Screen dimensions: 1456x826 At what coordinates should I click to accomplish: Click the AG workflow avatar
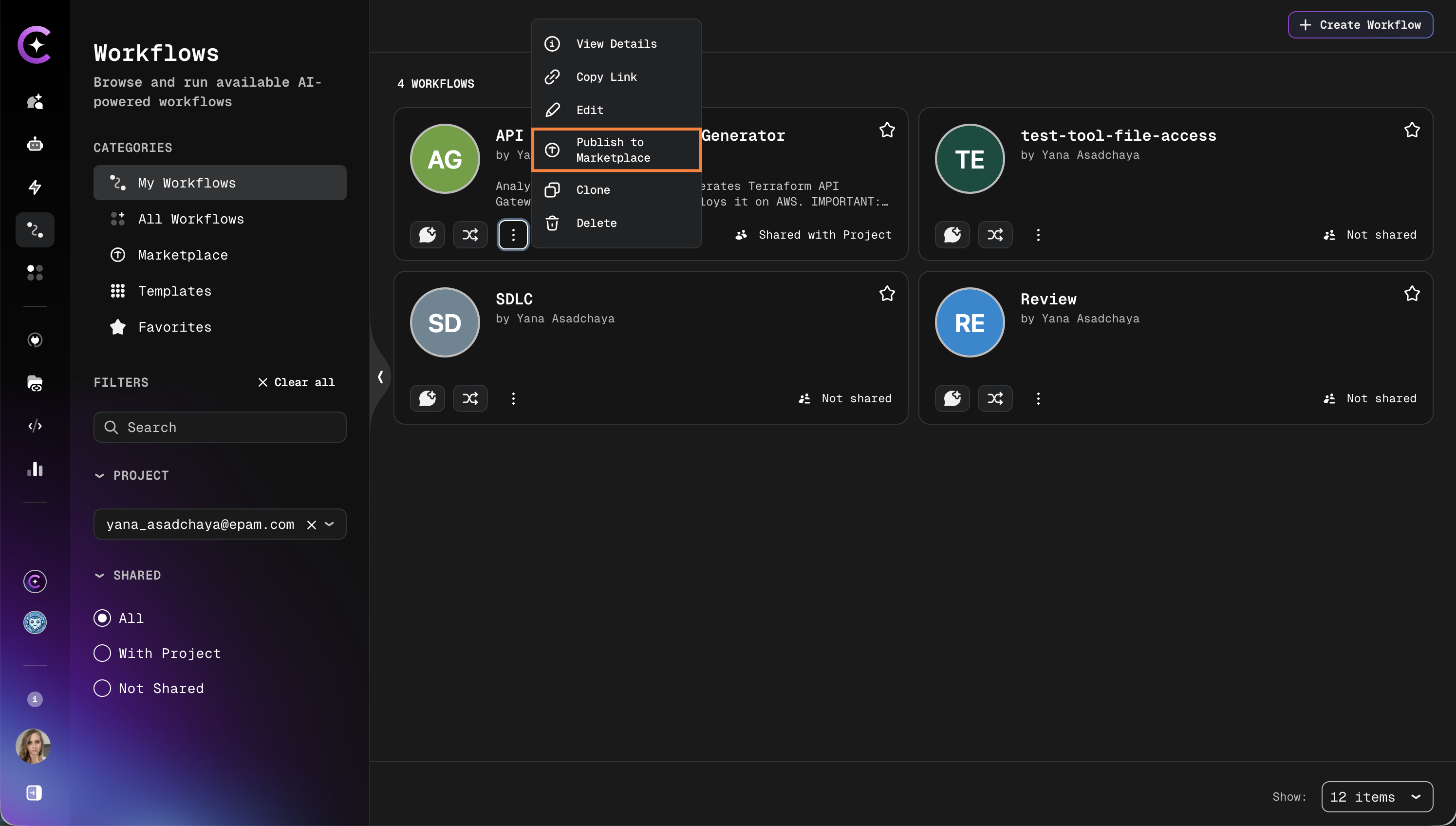tap(445, 159)
